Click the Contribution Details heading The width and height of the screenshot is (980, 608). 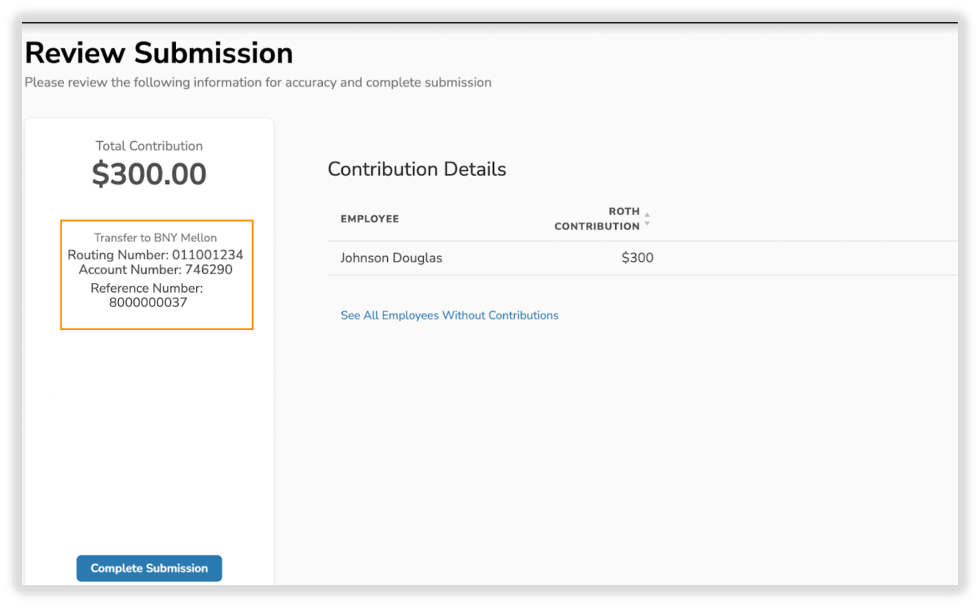click(x=417, y=169)
